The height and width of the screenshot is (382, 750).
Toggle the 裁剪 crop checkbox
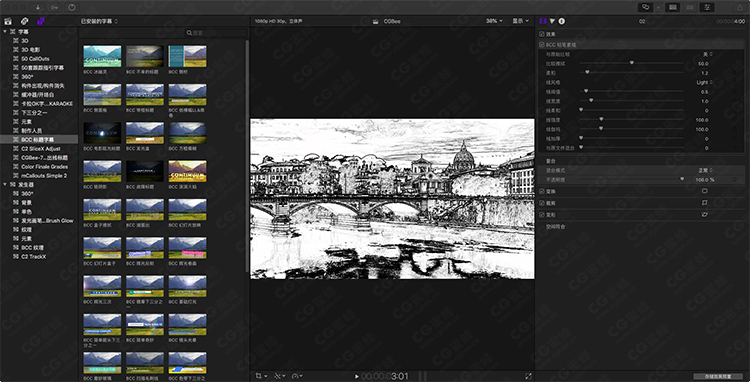coord(541,203)
